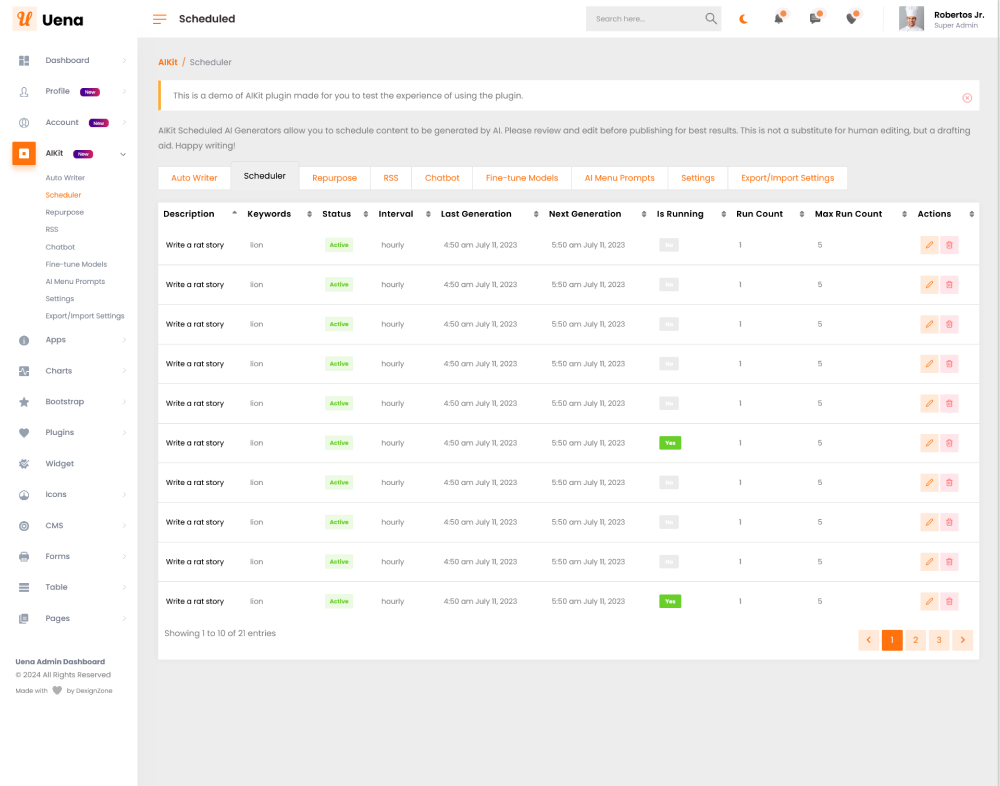Toggle dark mode with the moon icon
Image resolution: width=1000 pixels, height=786 pixels.
point(743,19)
